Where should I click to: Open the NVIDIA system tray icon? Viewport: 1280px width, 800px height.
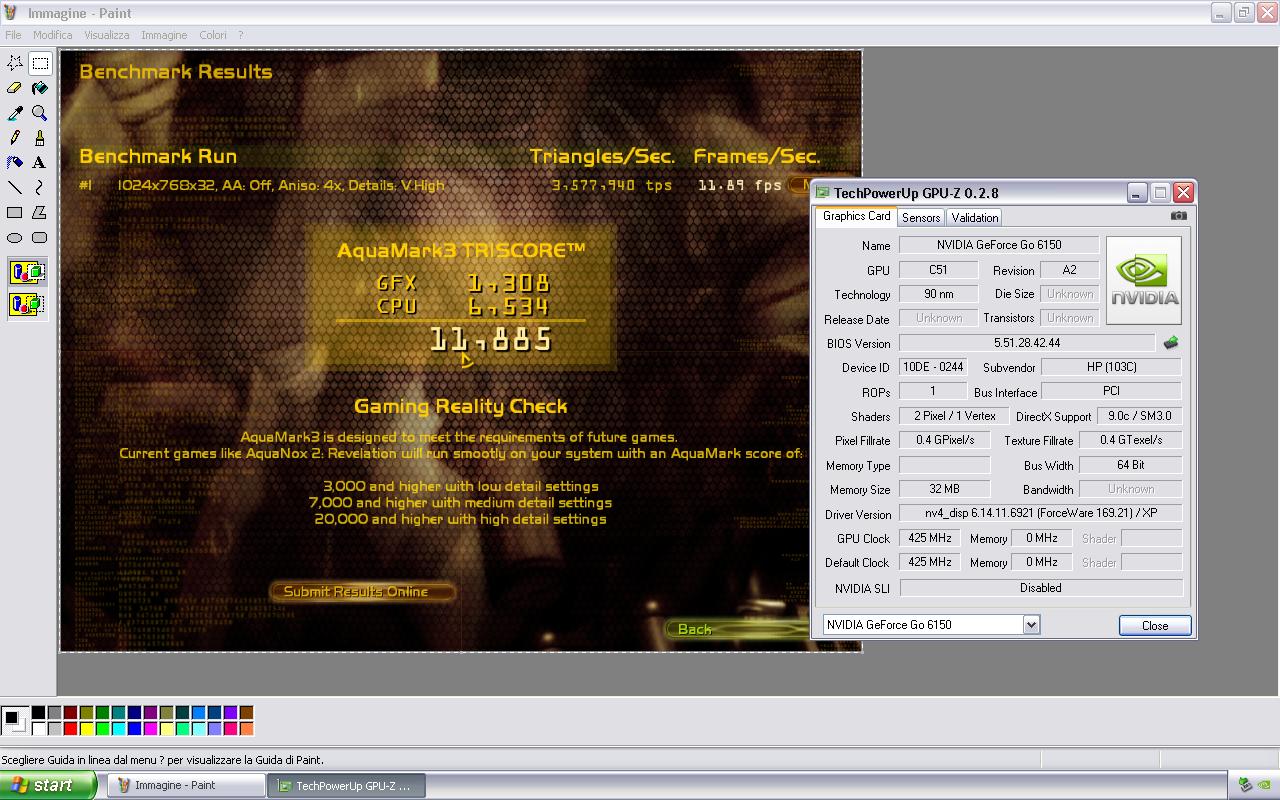1264,785
